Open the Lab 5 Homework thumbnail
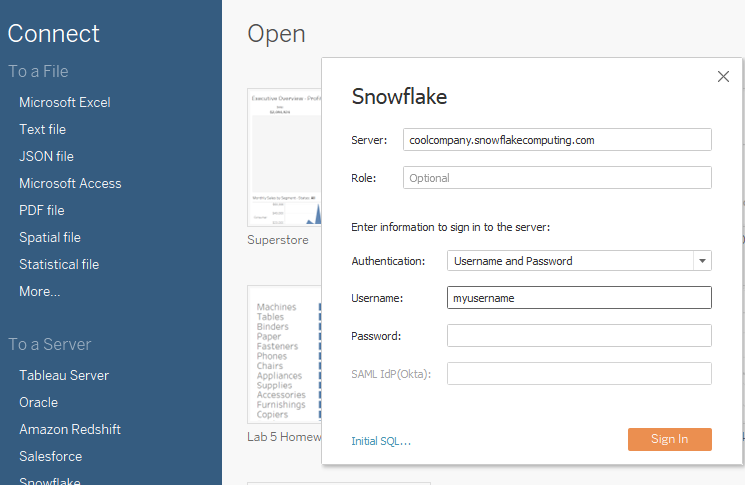This screenshot has width=745, height=485. (285, 354)
